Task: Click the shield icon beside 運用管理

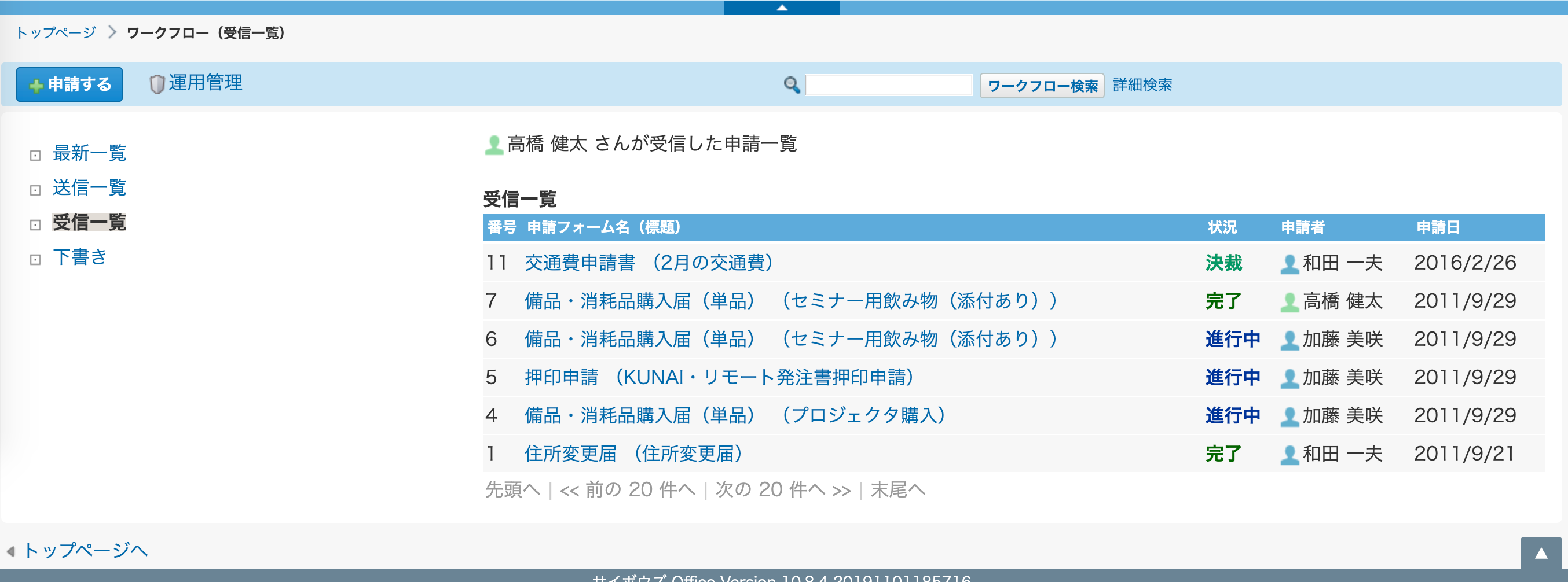Action: (x=157, y=84)
